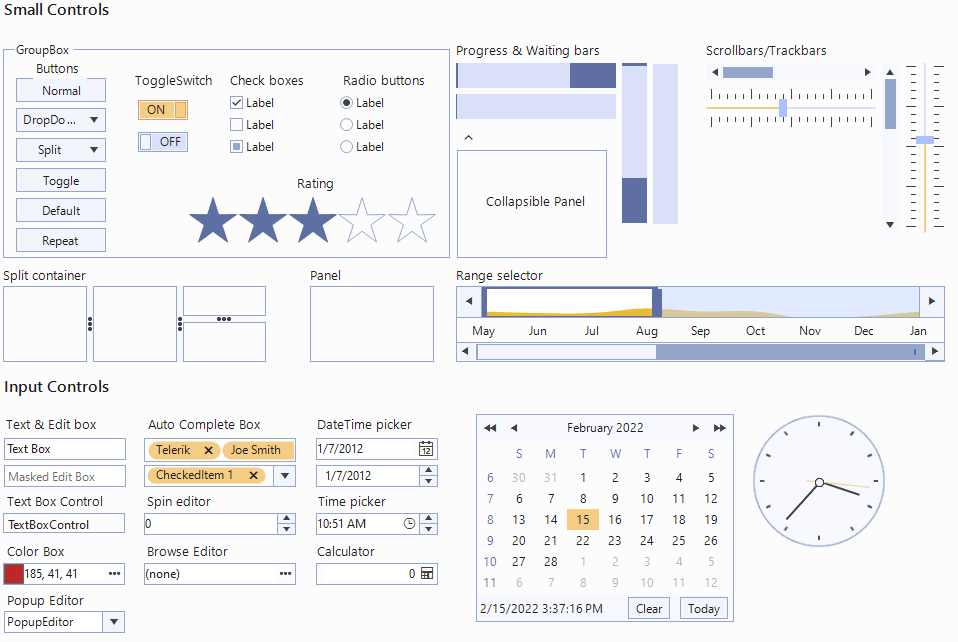Click the Today button on the calendar

(x=703, y=608)
